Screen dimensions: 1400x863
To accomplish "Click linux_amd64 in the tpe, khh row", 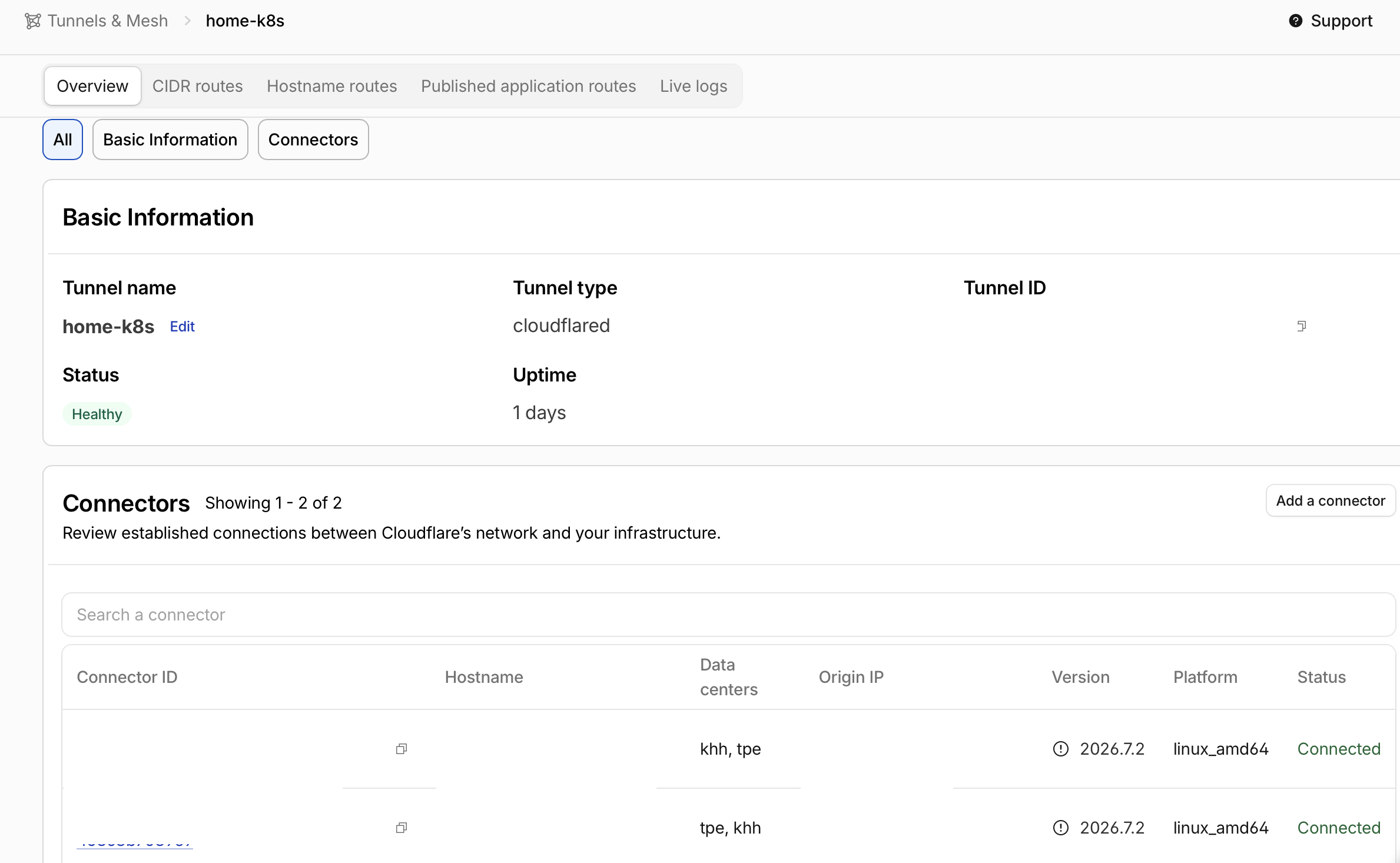I will 1220,828.
